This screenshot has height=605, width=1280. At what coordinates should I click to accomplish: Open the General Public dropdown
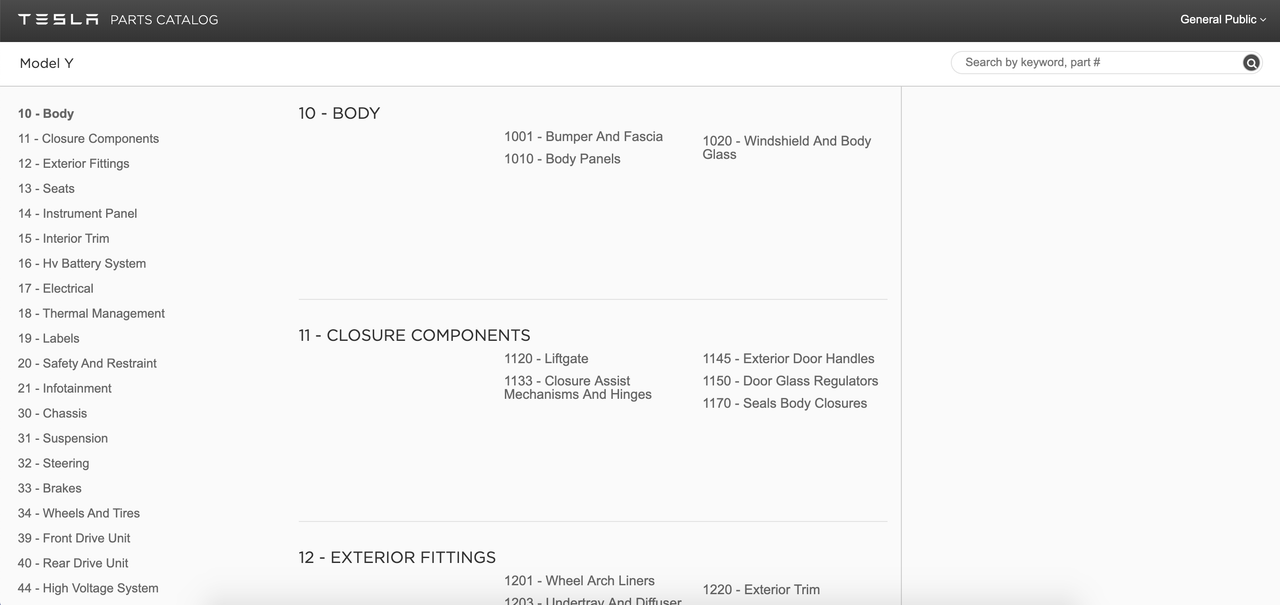[1223, 19]
